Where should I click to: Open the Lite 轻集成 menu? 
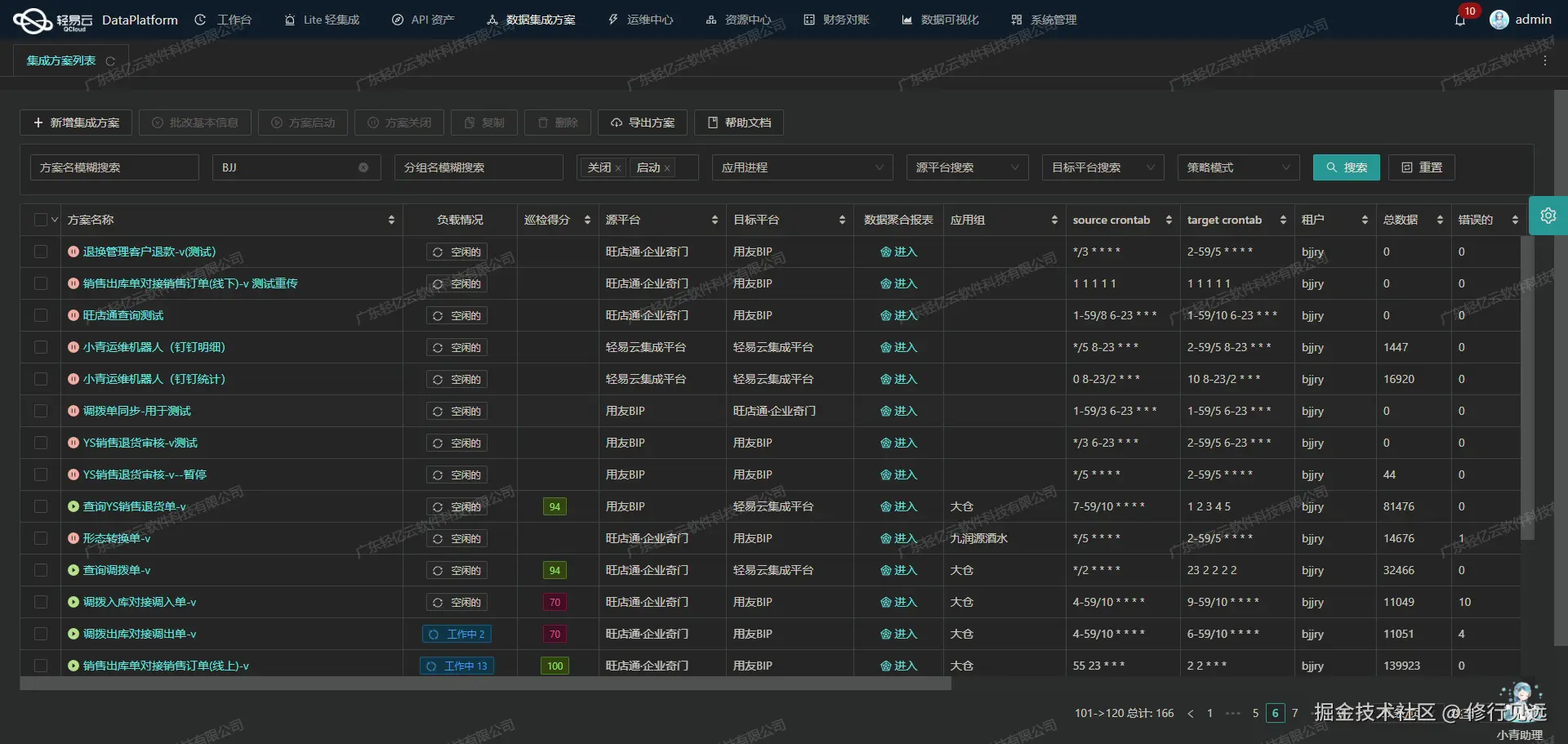[322, 20]
